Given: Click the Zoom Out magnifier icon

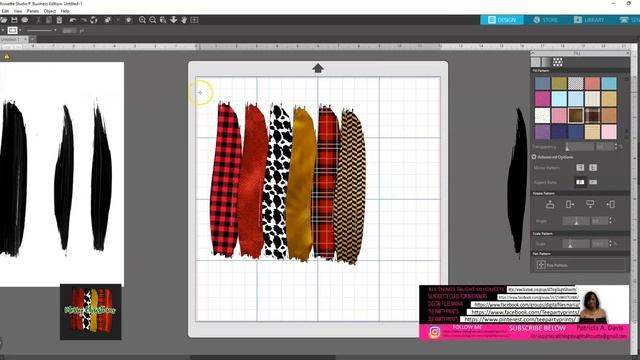Looking at the screenshot, I should pos(153,20).
